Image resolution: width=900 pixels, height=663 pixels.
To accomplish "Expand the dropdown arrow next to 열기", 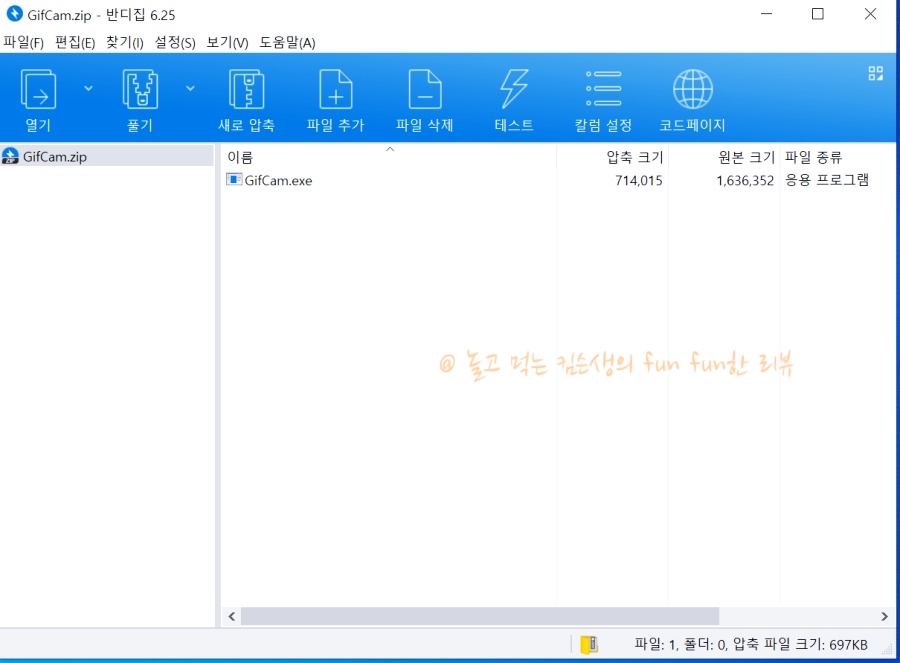I will 88,88.
